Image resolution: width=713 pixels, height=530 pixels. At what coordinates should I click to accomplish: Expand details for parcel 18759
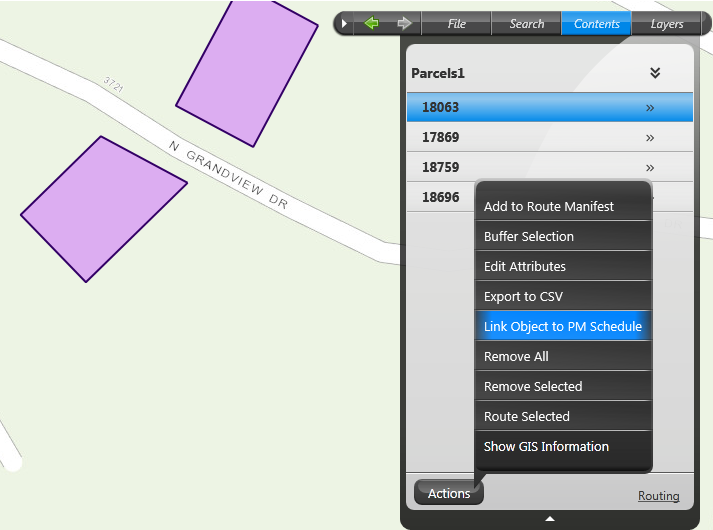tap(650, 167)
